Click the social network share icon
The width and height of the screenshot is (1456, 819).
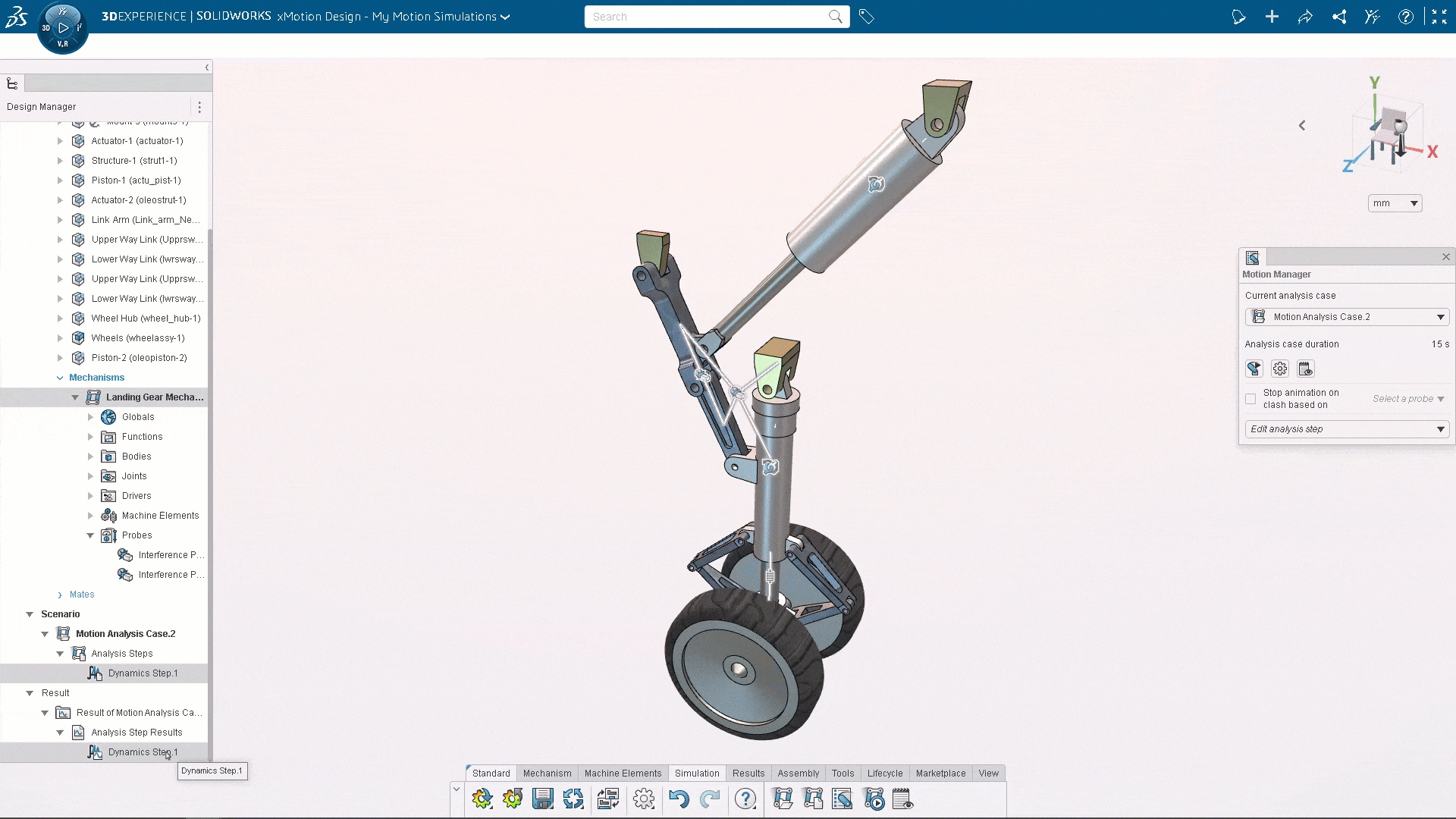(x=1339, y=17)
